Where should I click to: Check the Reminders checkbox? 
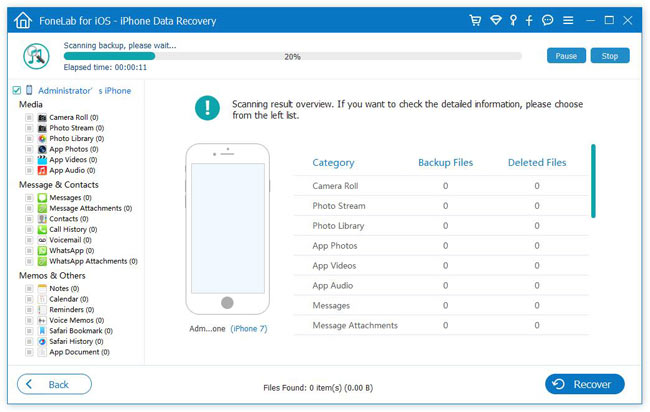tap(29, 310)
